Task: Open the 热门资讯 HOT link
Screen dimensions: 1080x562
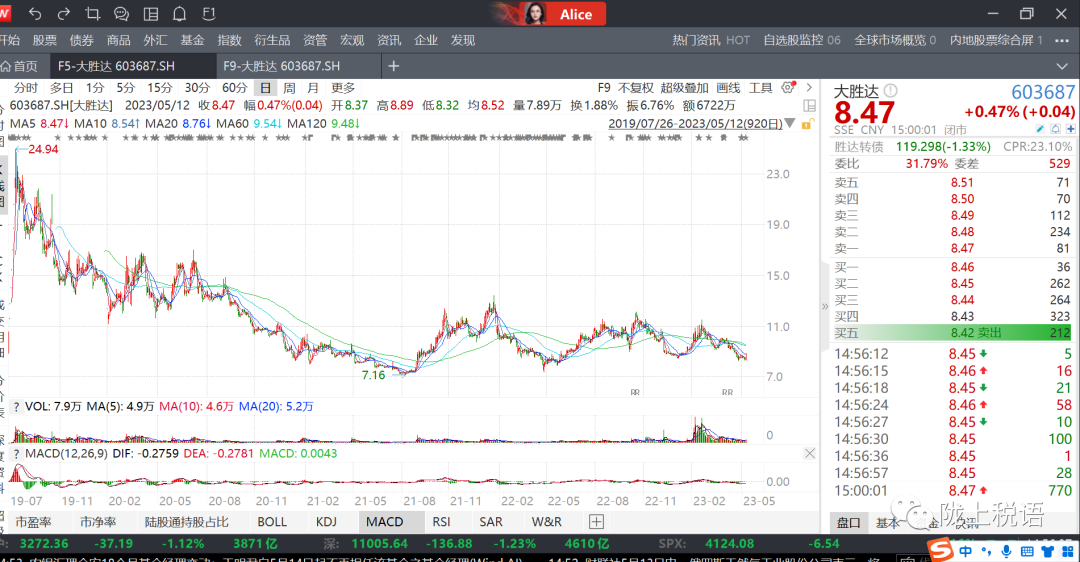Action: (x=711, y=40)
